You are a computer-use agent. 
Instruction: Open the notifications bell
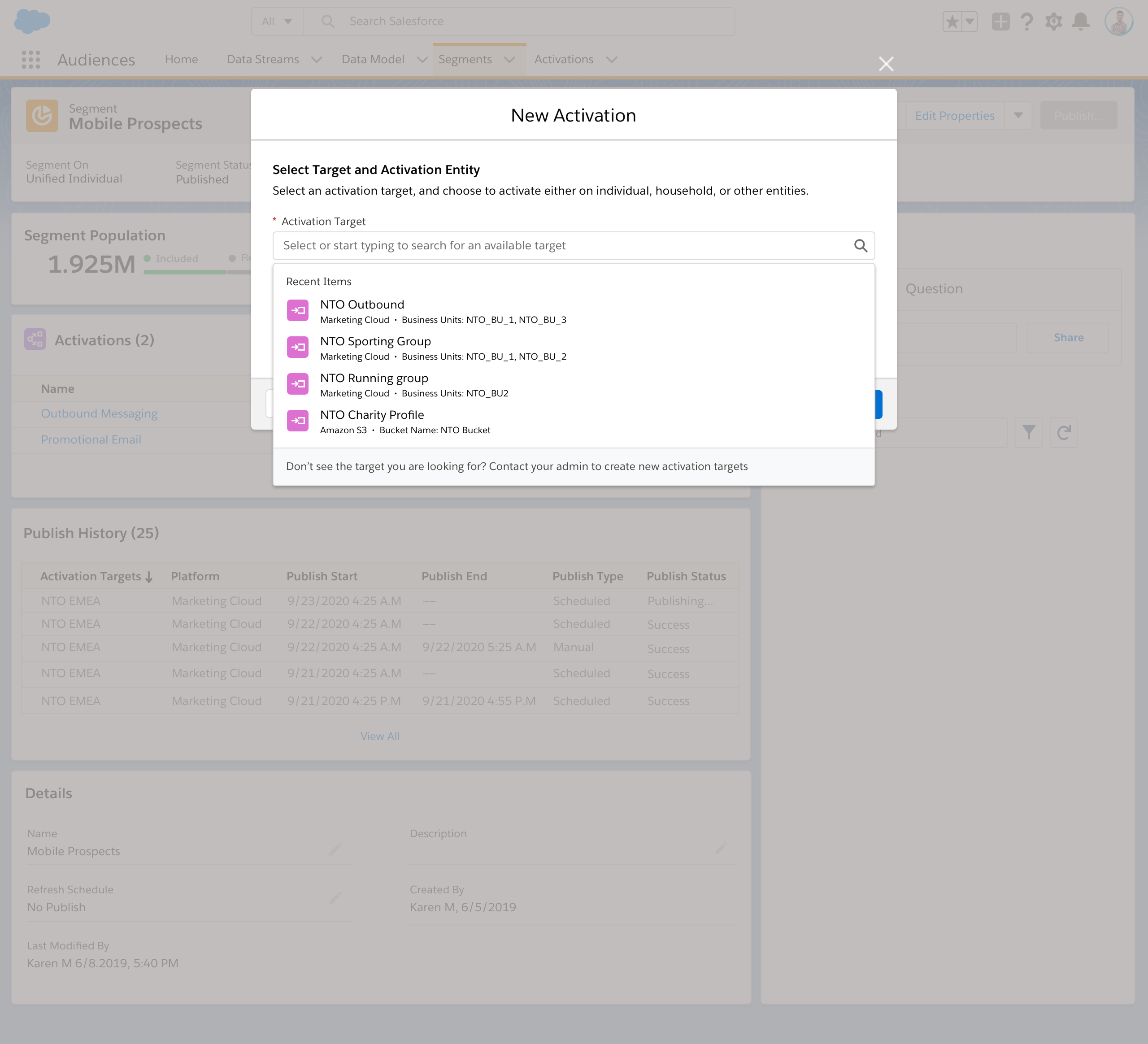pyautogui.click(x=1080, y=22)
